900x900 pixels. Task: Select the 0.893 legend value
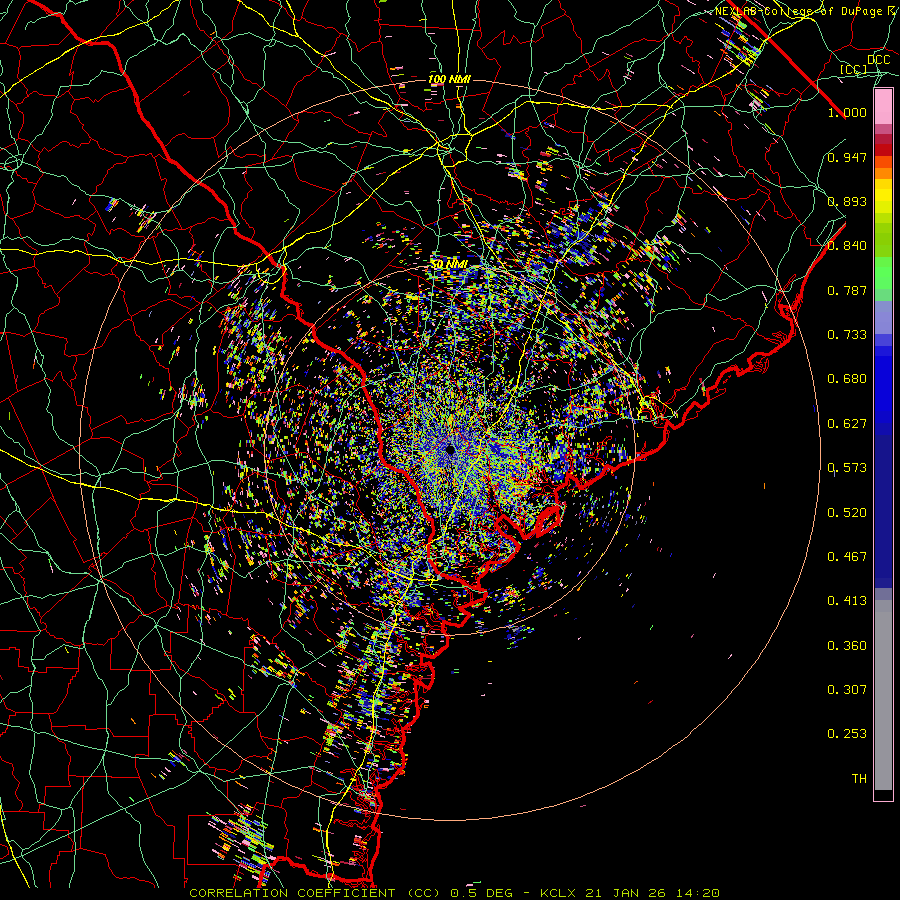(x=847, y=201)
